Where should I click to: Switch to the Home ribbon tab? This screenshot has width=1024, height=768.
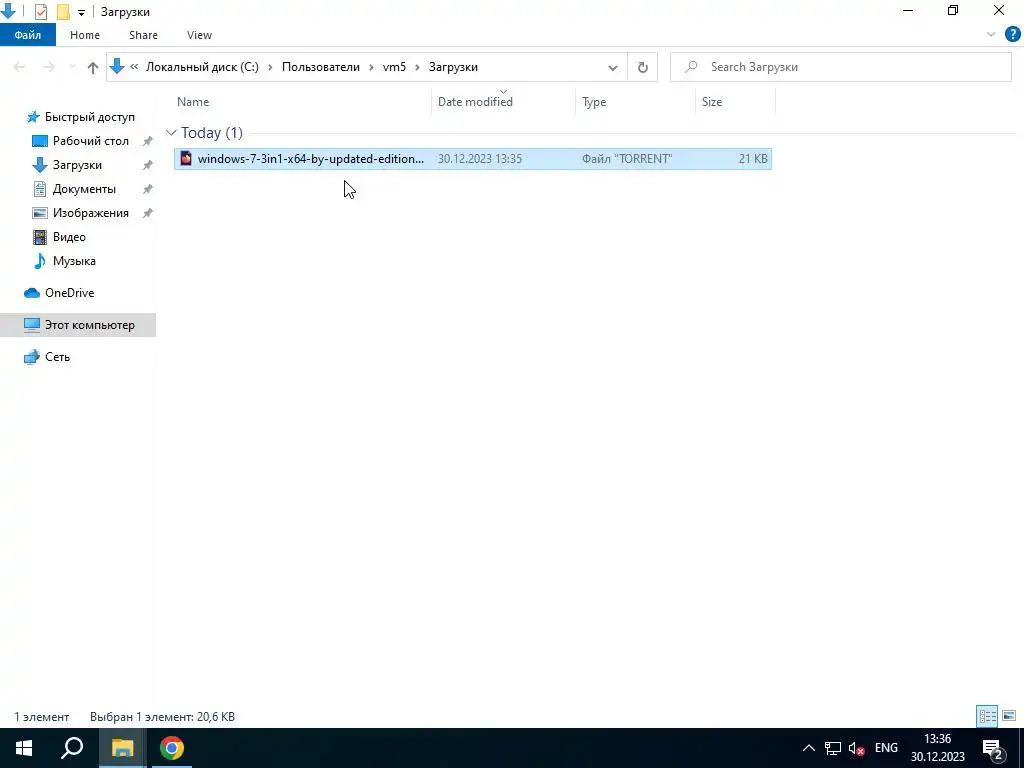pyautogui.click(x=85, y=35)
